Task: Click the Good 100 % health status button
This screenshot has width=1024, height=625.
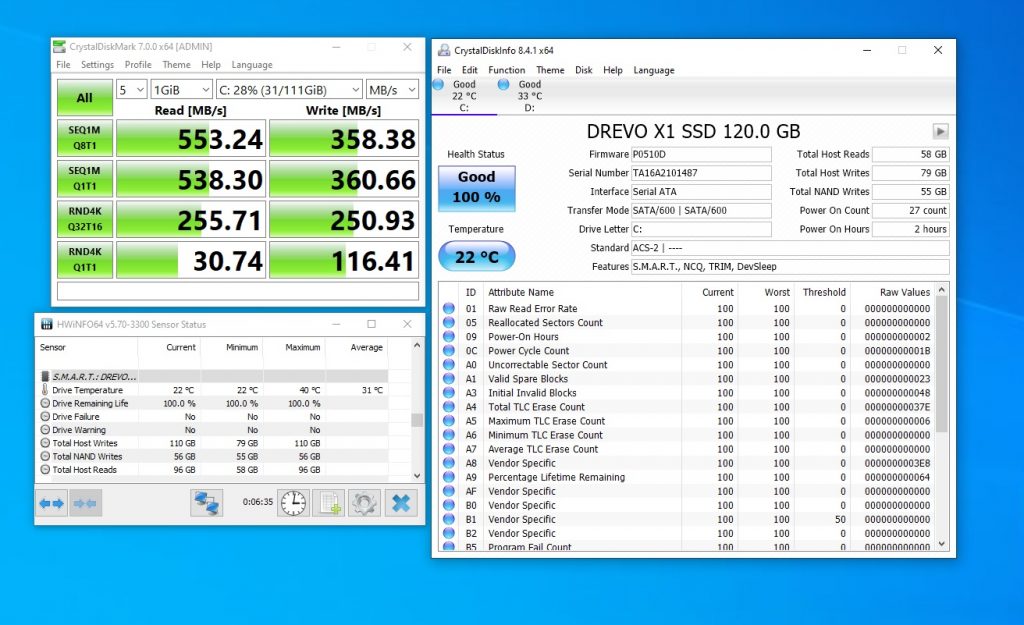Action: pos(477,187)
